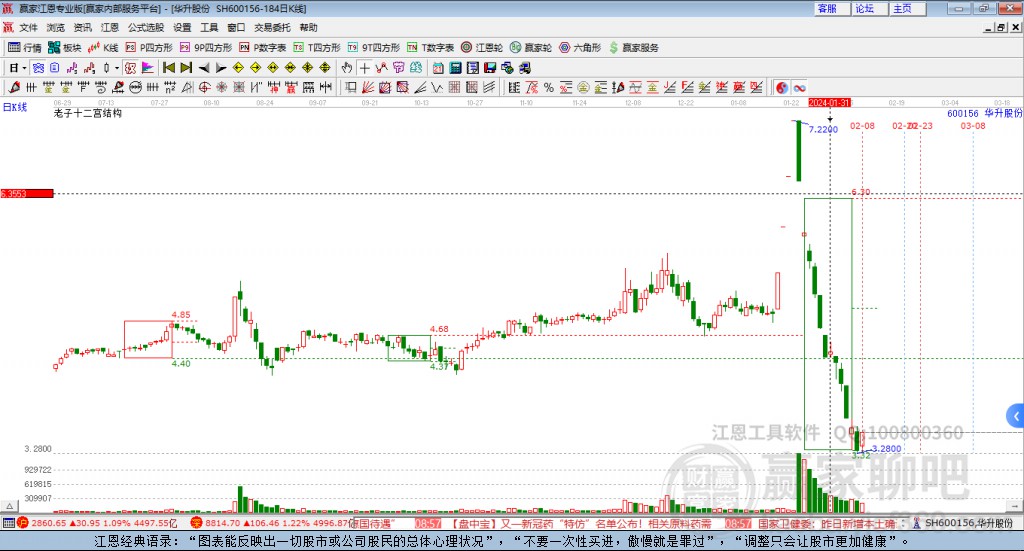The image size is (1024, 551).
Task: Open the 赢家轮 wheel tool
Action: [530, 48]
